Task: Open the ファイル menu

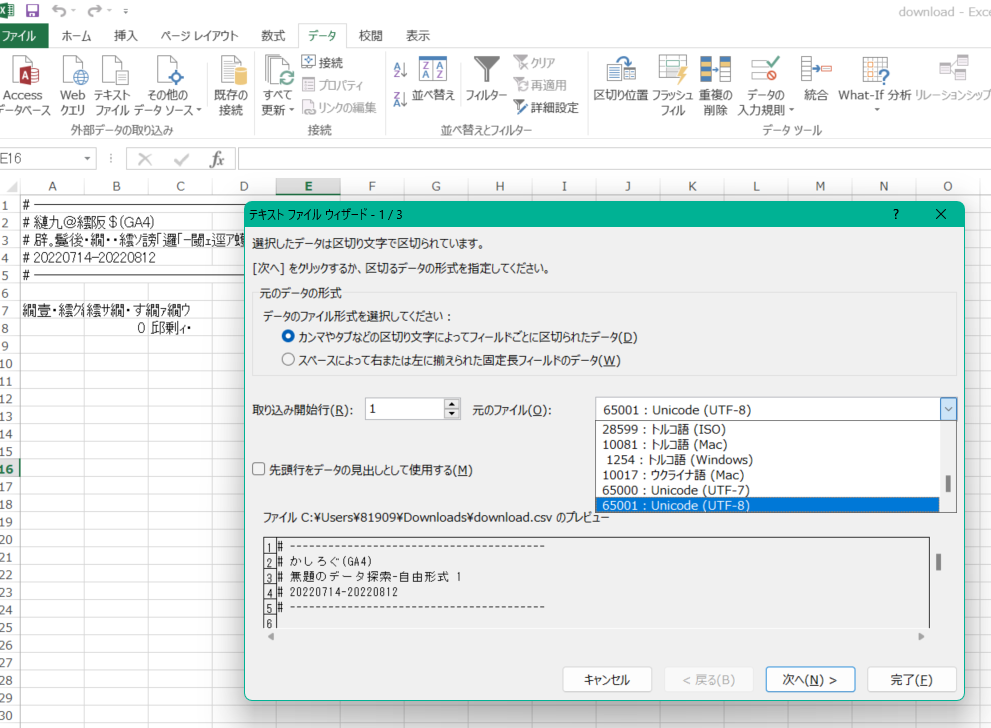Action: (24, 34)
